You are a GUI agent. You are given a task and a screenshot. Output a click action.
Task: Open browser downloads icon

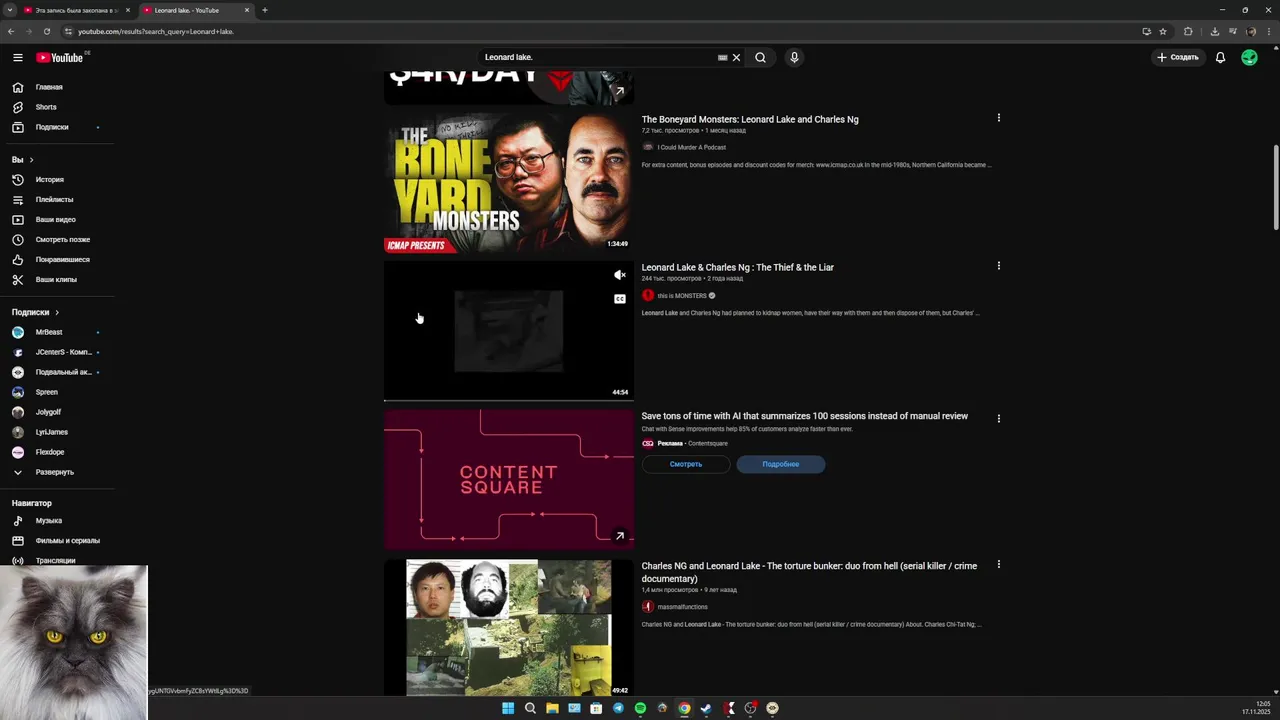pos(1214,31)
